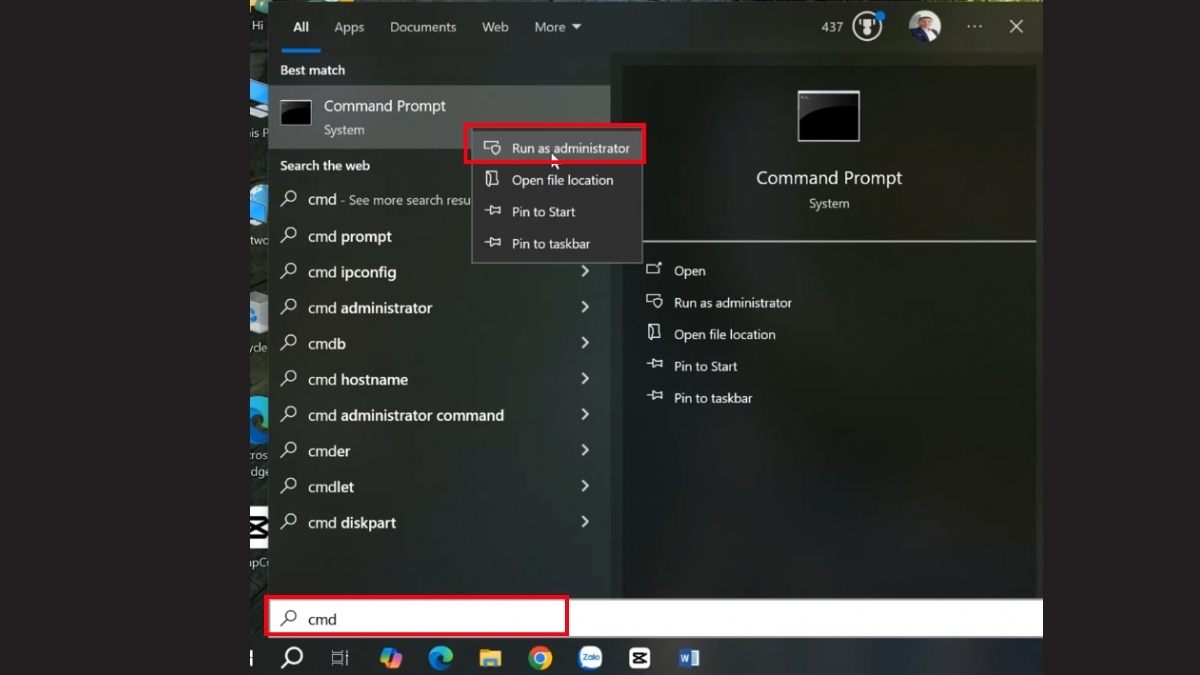Select the Command Prompt best match result
This screenshot has height=675, width=1200.
click(439, 117)
